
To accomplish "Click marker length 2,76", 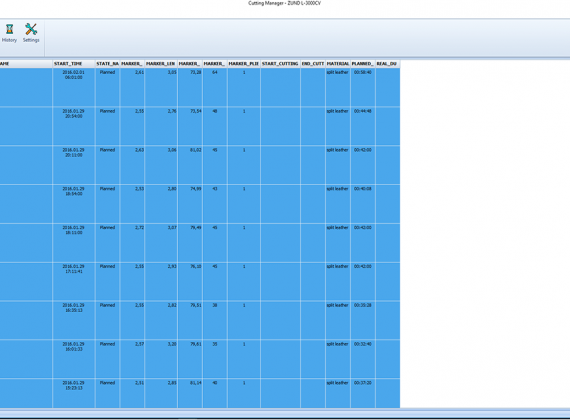I will pyautogui.click(x=172, y=111).
